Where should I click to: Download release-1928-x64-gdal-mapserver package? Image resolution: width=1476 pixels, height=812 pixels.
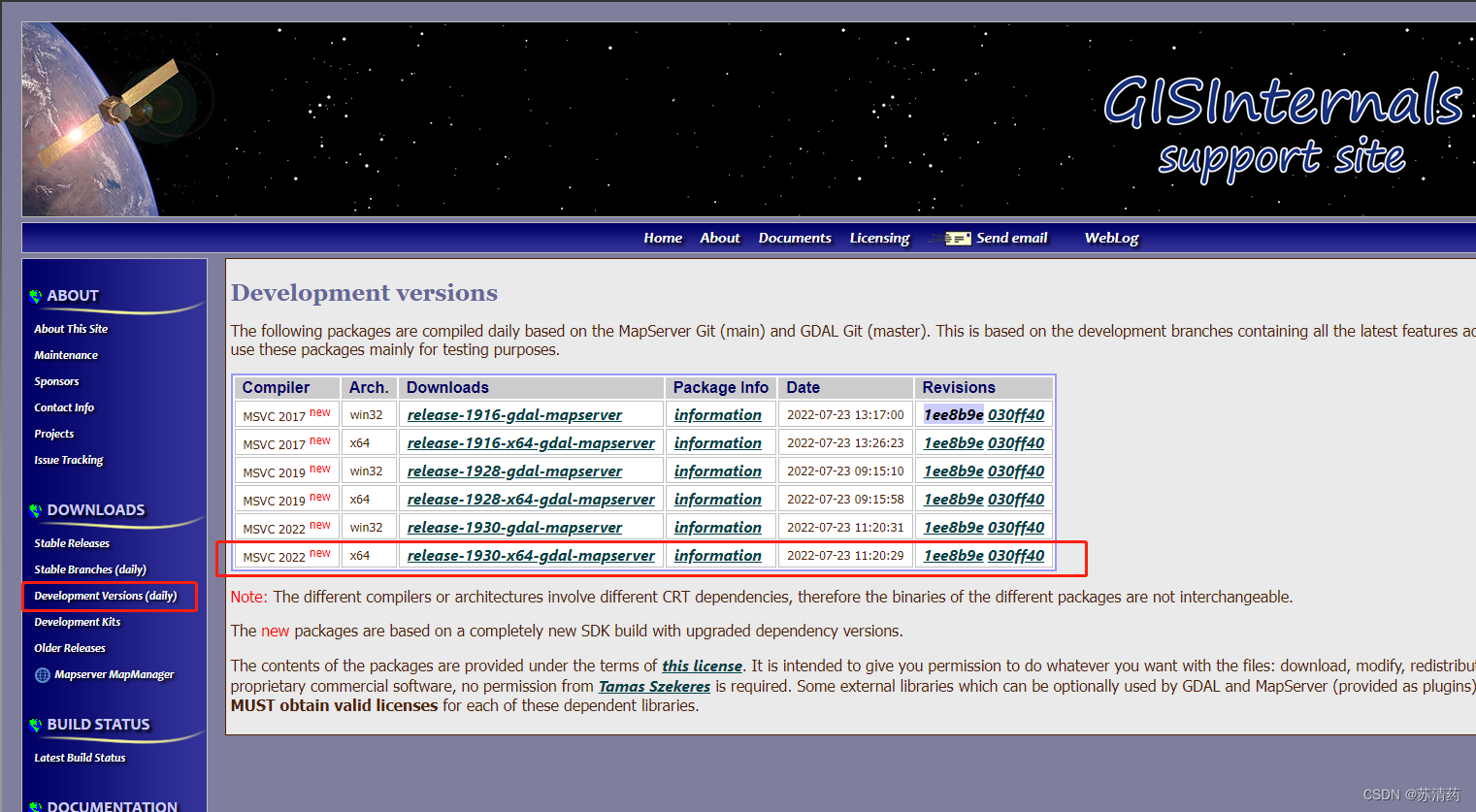[531, 500]
